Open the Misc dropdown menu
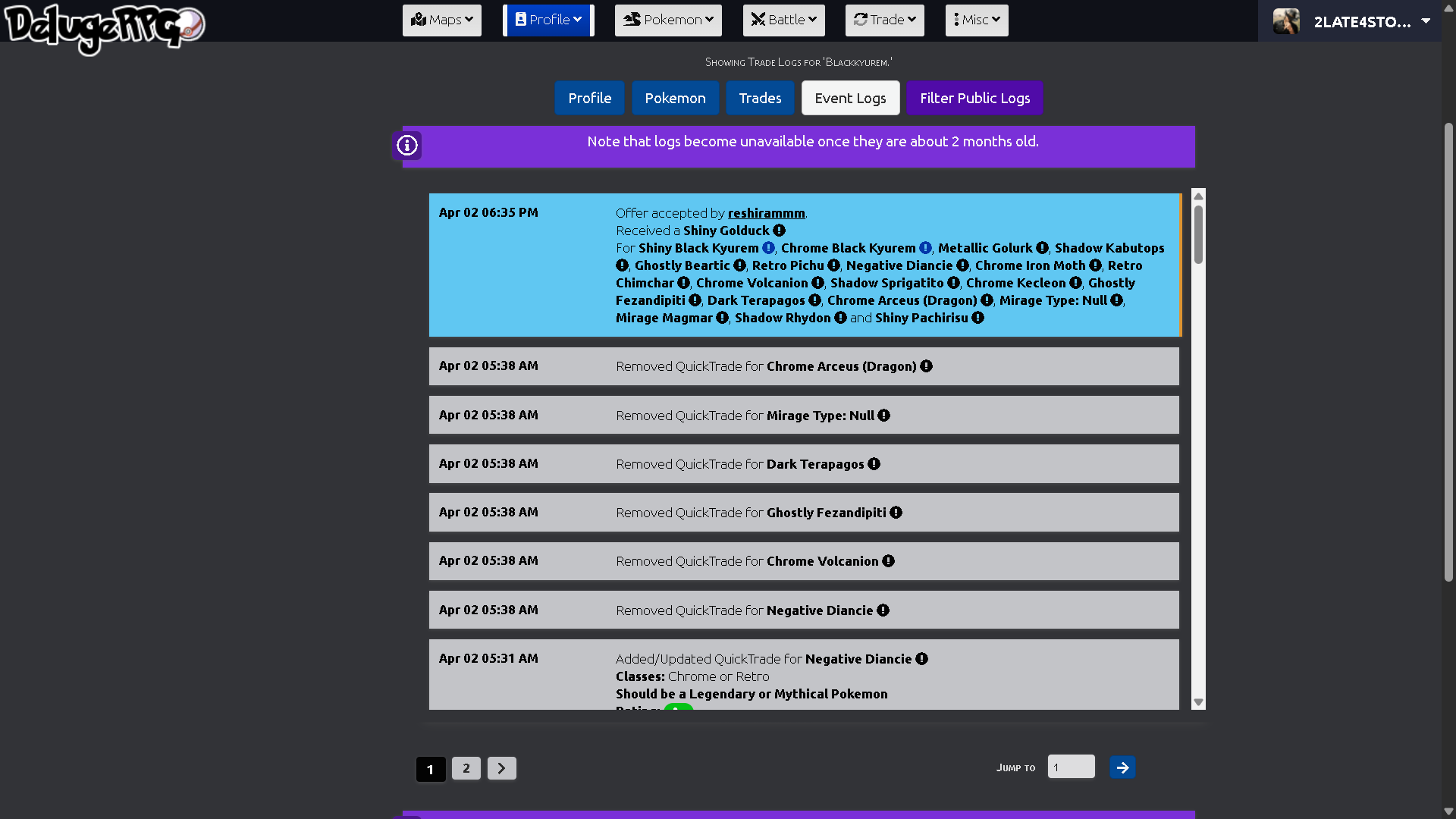The image size is (1456, 819). tap(977, 20)
